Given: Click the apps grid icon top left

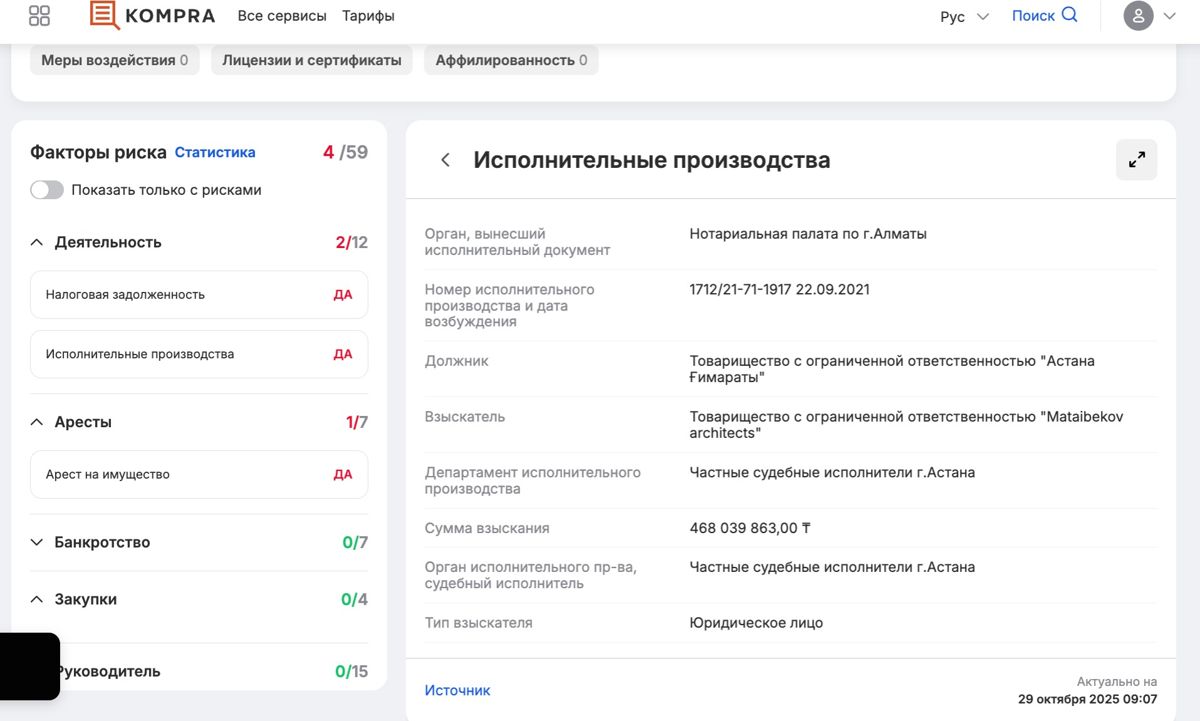Looking at the screenshot, I should 38,16.
